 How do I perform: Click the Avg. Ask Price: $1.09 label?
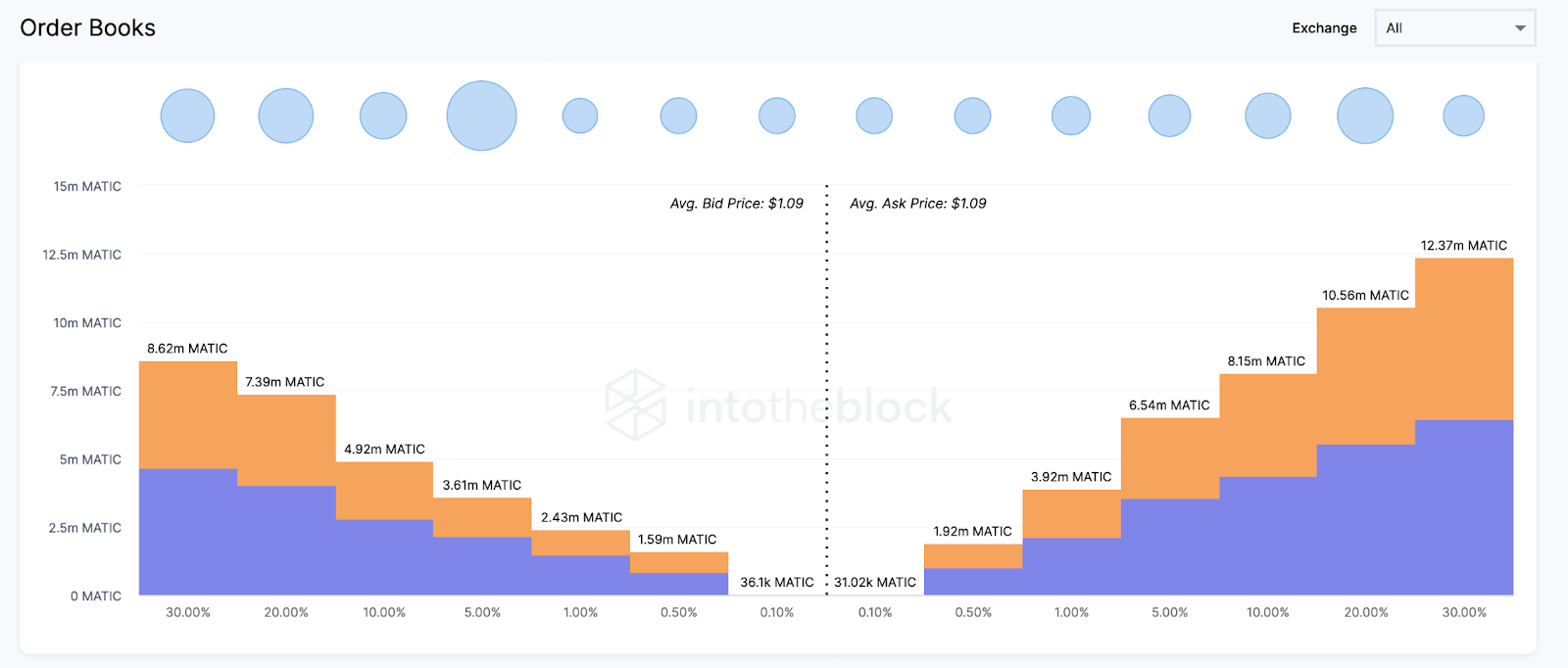[918, 204]
